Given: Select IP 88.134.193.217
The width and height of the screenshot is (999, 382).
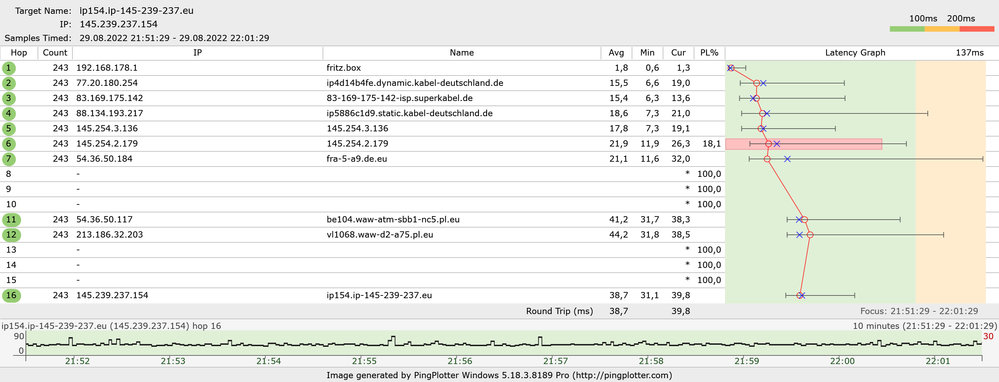Looking at the screenshot, I should click(109, 113).
